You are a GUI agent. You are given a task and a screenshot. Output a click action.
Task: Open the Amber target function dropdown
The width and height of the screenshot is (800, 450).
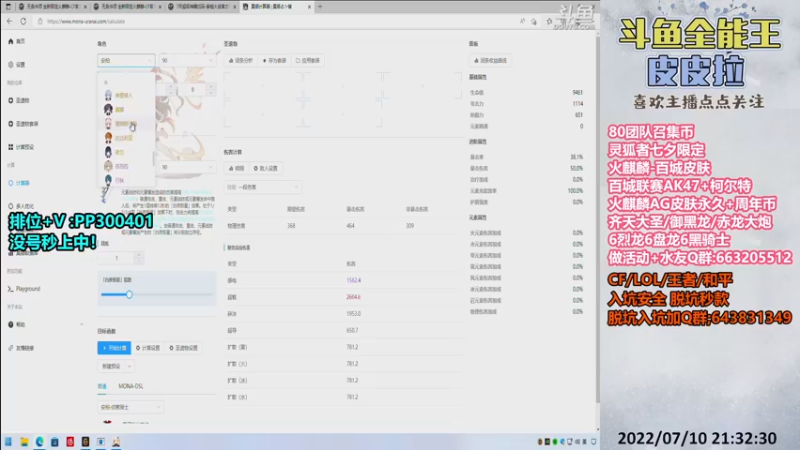[130, 407]
